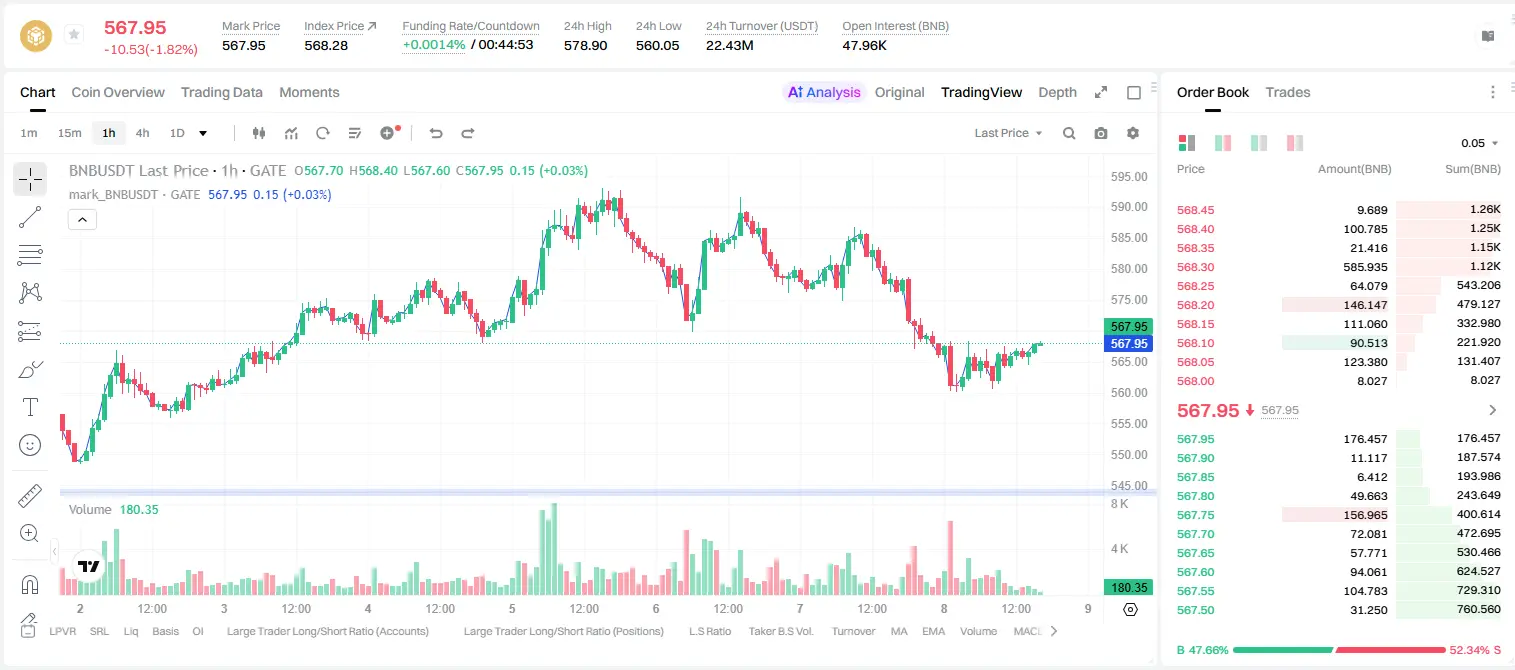Open the Coin Overview tab
The image size is (1515, 670).
118,92
